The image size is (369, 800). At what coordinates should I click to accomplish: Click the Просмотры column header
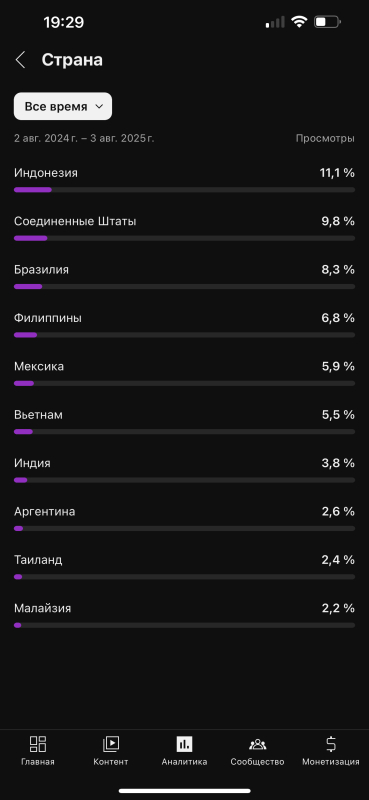325,138
